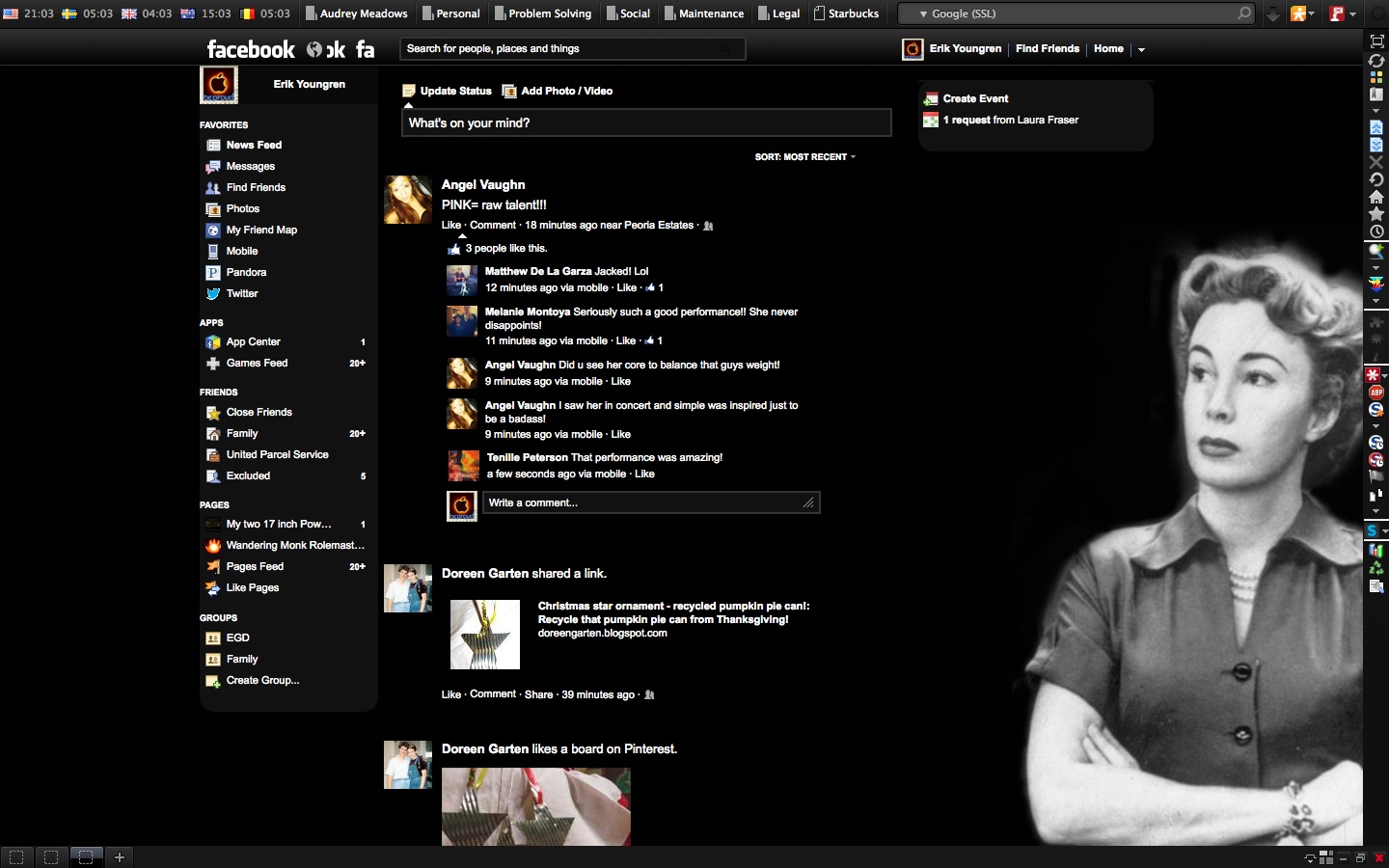Click Find Friends in top header

[x=1047, y=48]
